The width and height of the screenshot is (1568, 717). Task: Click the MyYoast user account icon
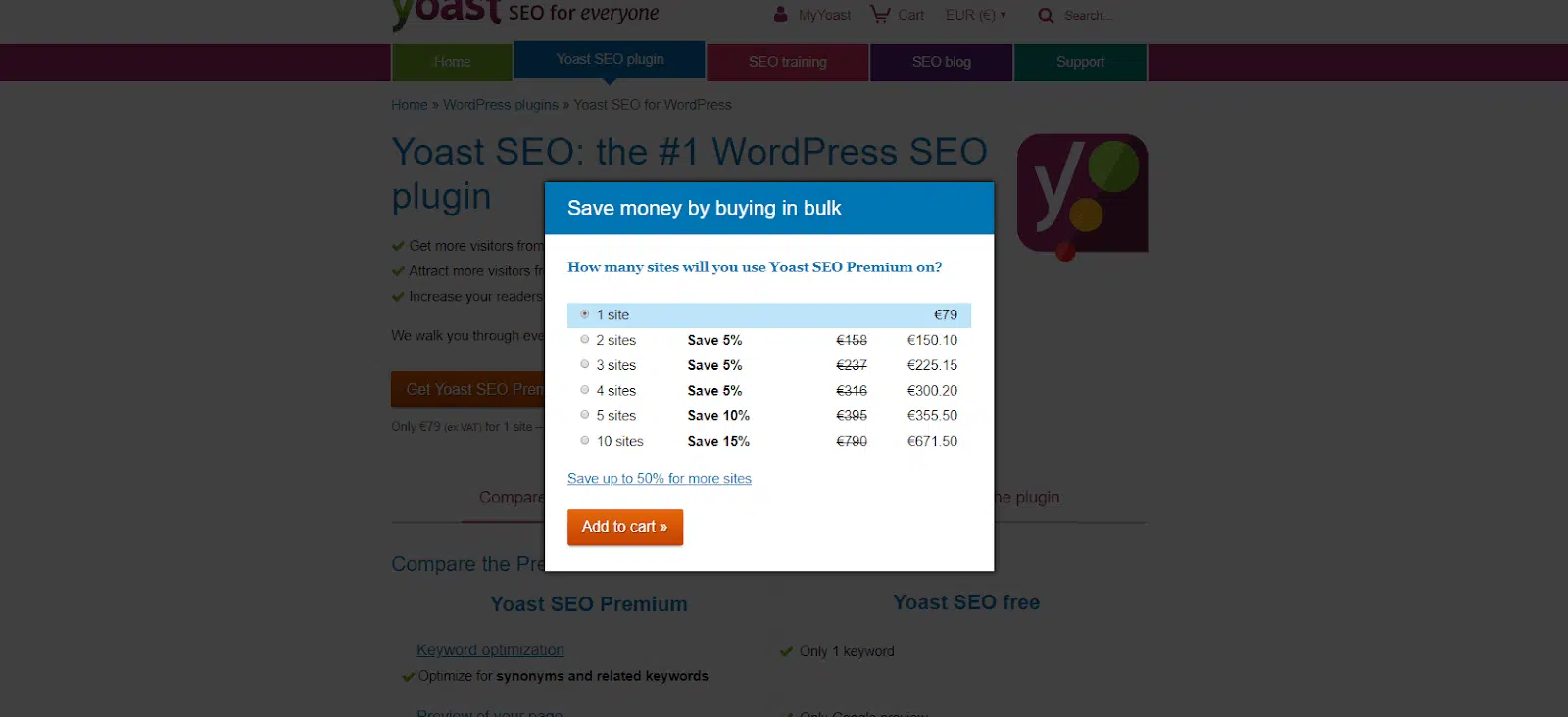click(x=781, y=15)
